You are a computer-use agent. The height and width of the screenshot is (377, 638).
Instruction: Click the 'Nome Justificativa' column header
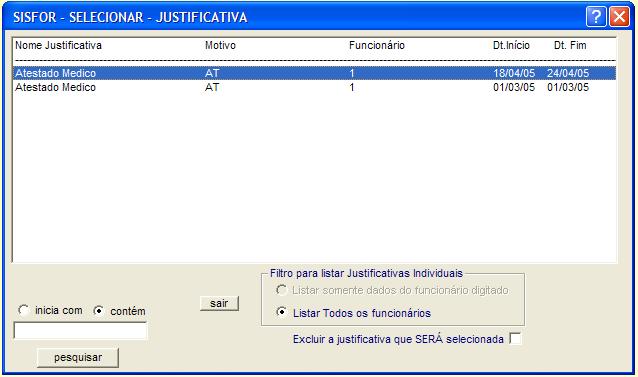[59, 45]
